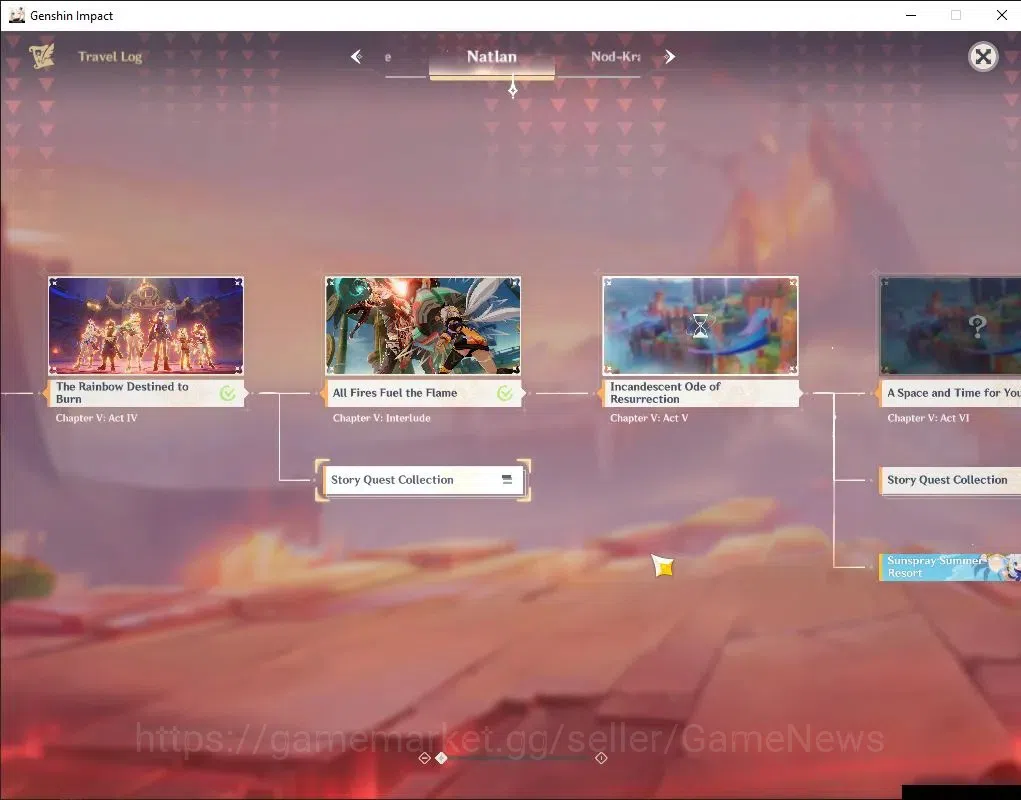
Task: Open the Story Quest Collection under Act VI
Action: 950,480
